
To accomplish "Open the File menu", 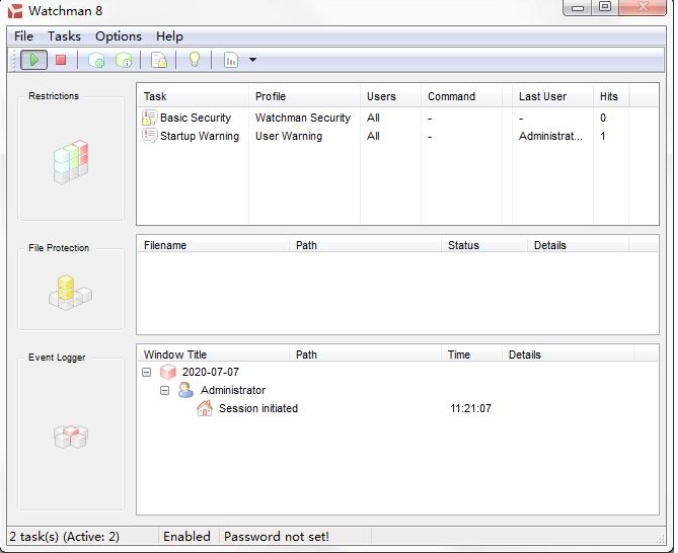I will click(x=23, y=36).
